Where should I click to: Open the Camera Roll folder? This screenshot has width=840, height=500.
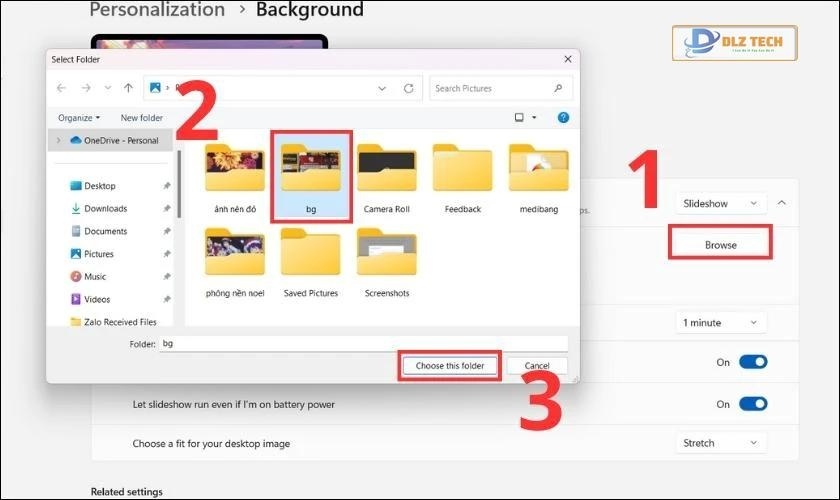coord(386,178)
